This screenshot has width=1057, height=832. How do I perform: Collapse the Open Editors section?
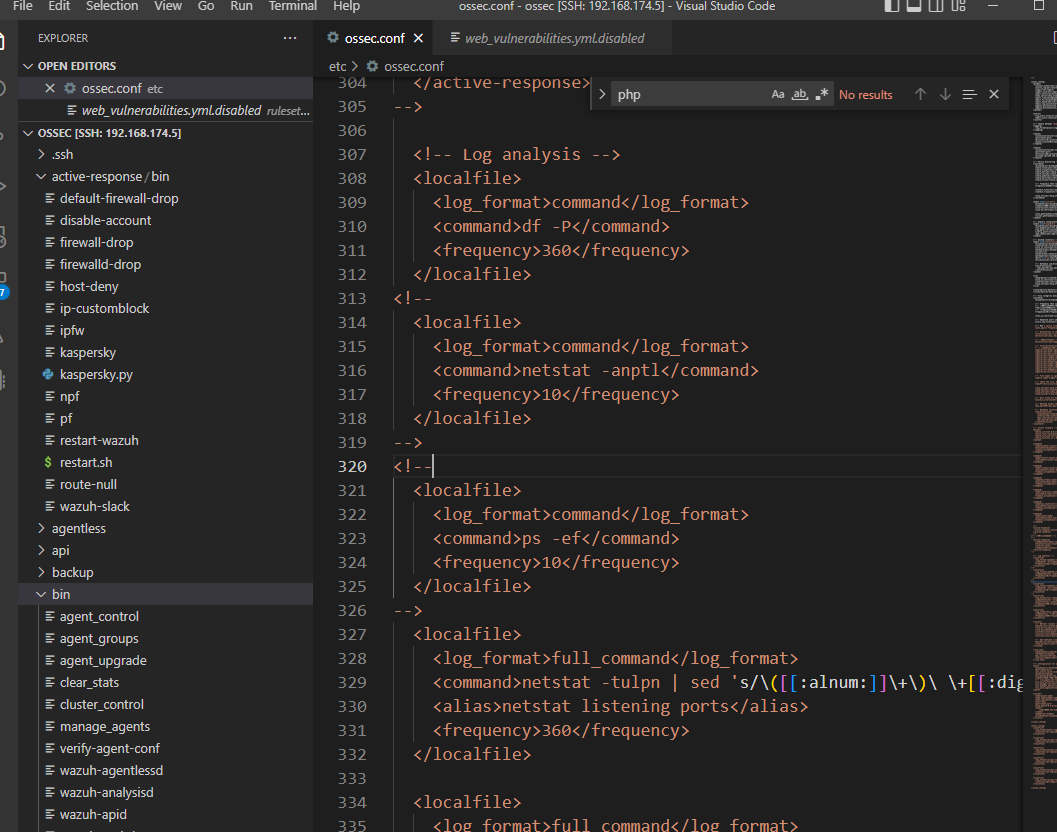point(28,66)
